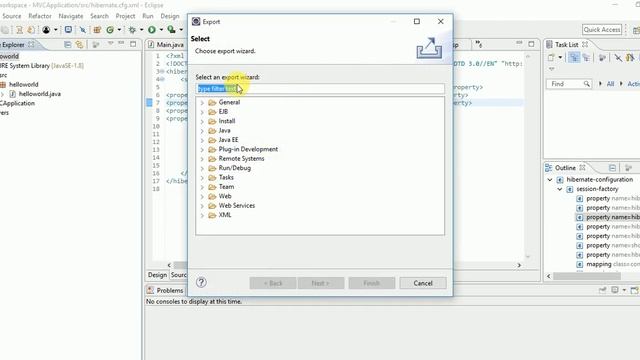Image resolution: width=640 pixels, height=360 pixels.
Task: Click the Cancel button in Export dialog
Action: (423, 283)
